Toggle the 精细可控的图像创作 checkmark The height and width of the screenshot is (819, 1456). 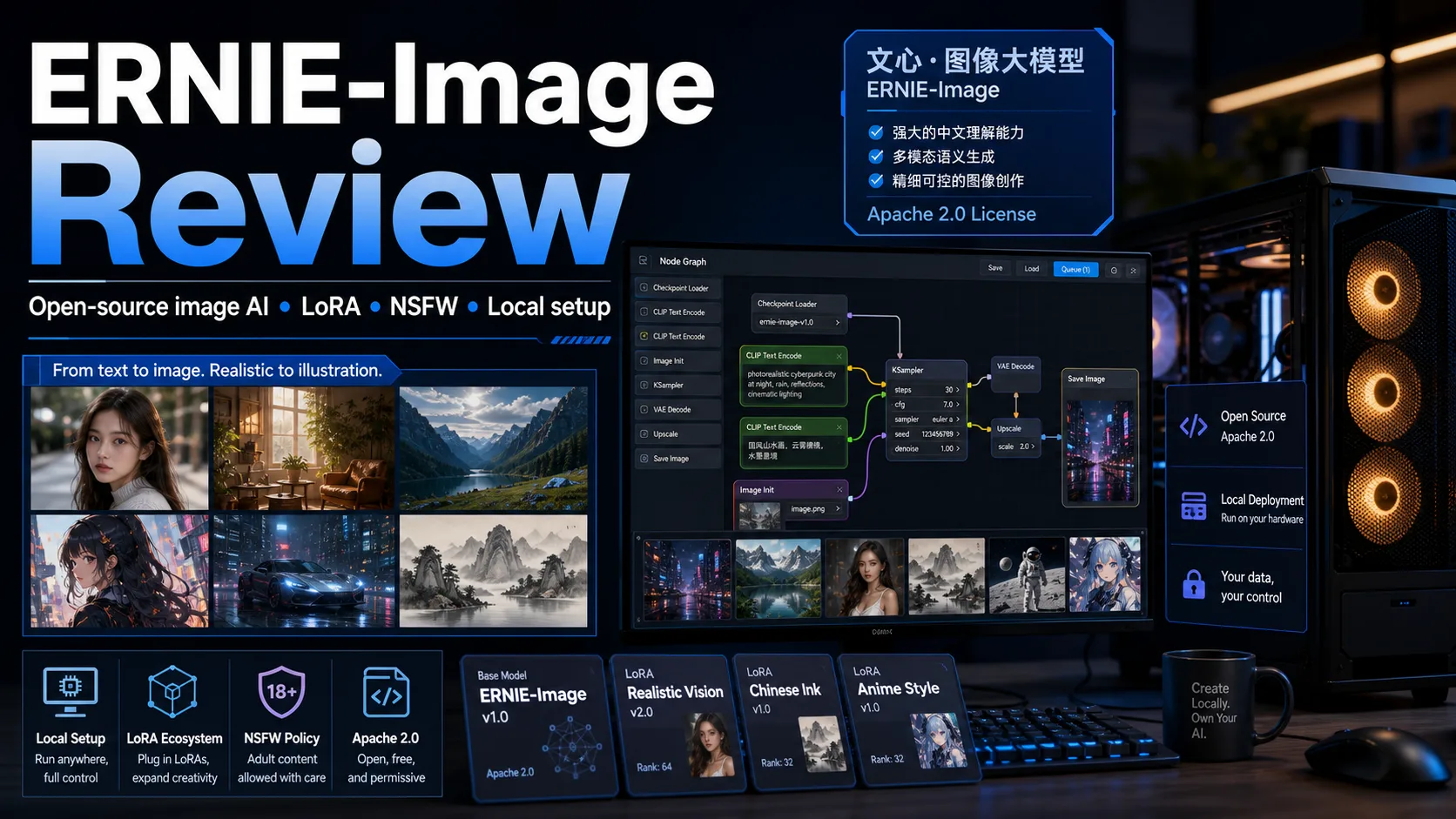click(876, 180)
